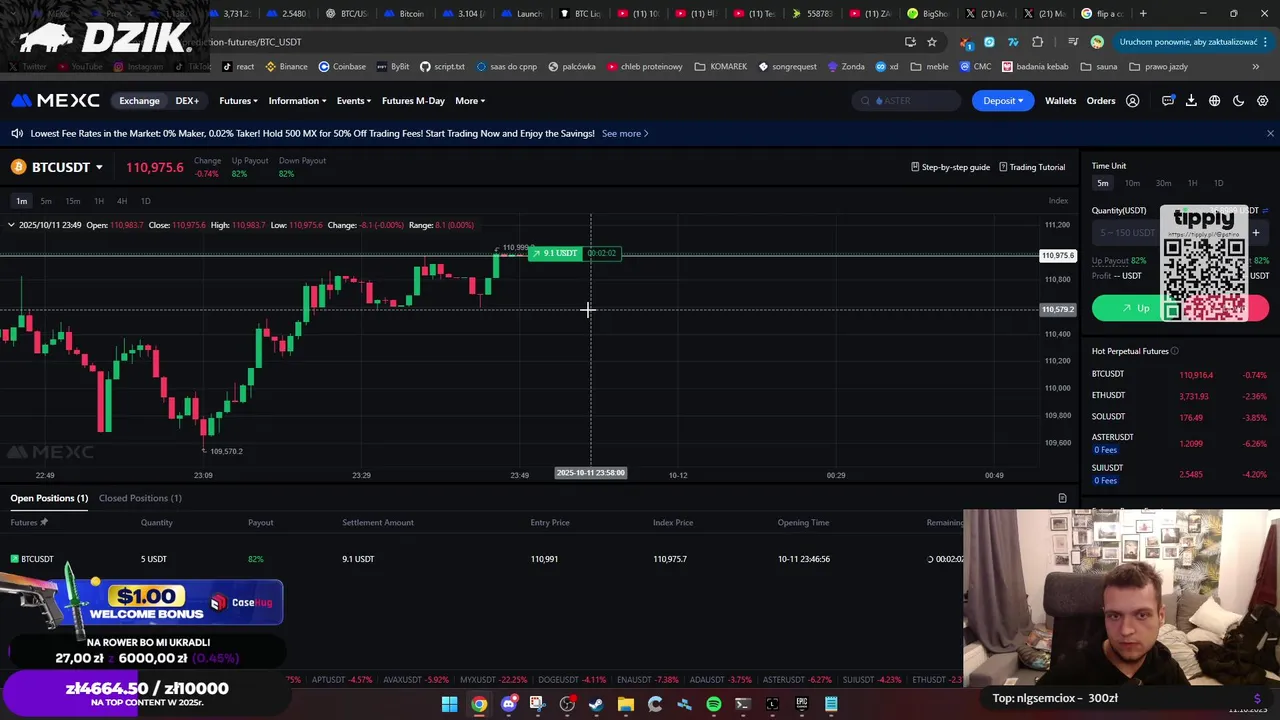
Task: Collapse the chart OHLC info chevron
Action: coord(11,225)
